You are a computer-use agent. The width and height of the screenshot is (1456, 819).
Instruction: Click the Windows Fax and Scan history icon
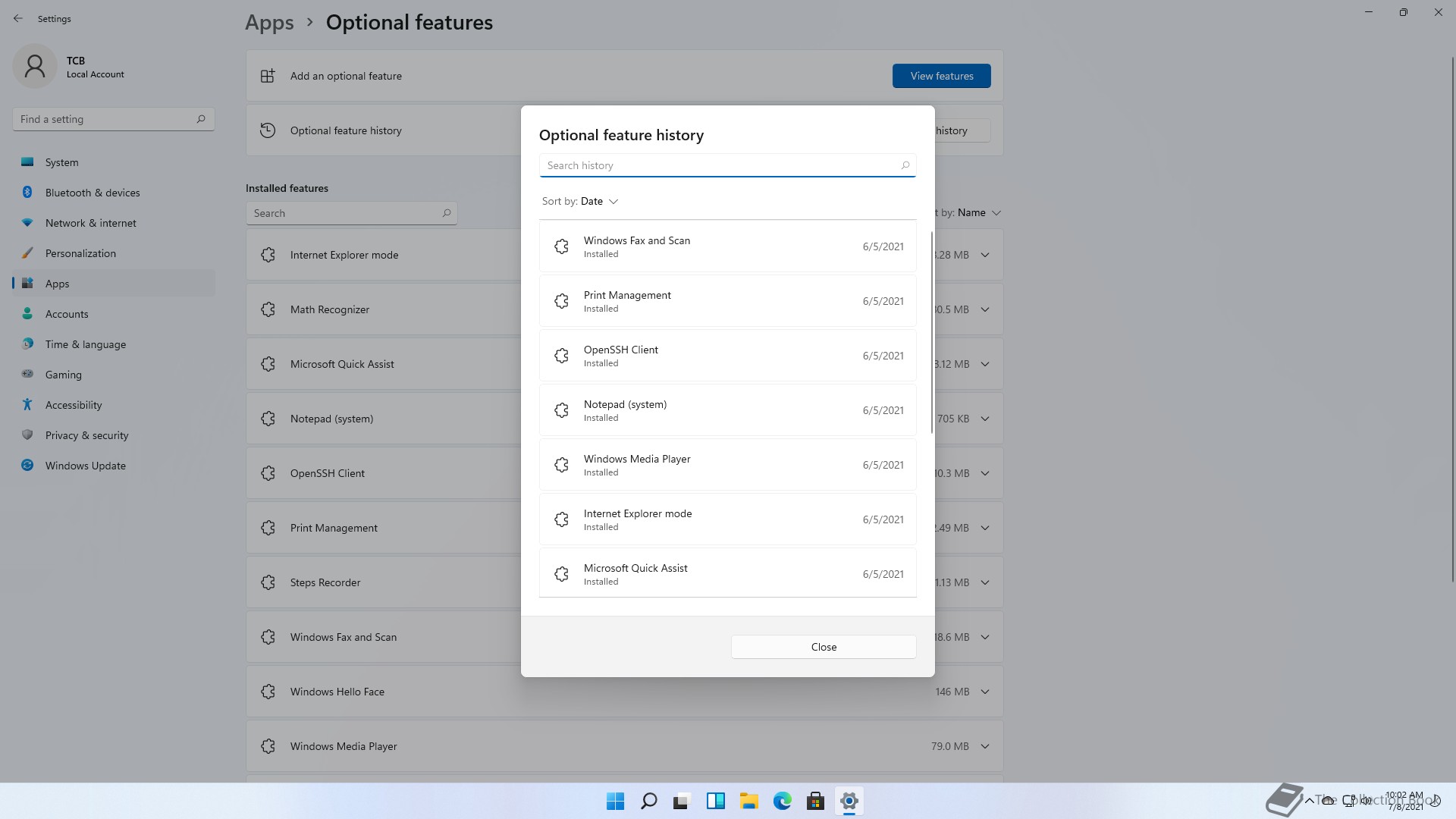click(x=561, y=246)
